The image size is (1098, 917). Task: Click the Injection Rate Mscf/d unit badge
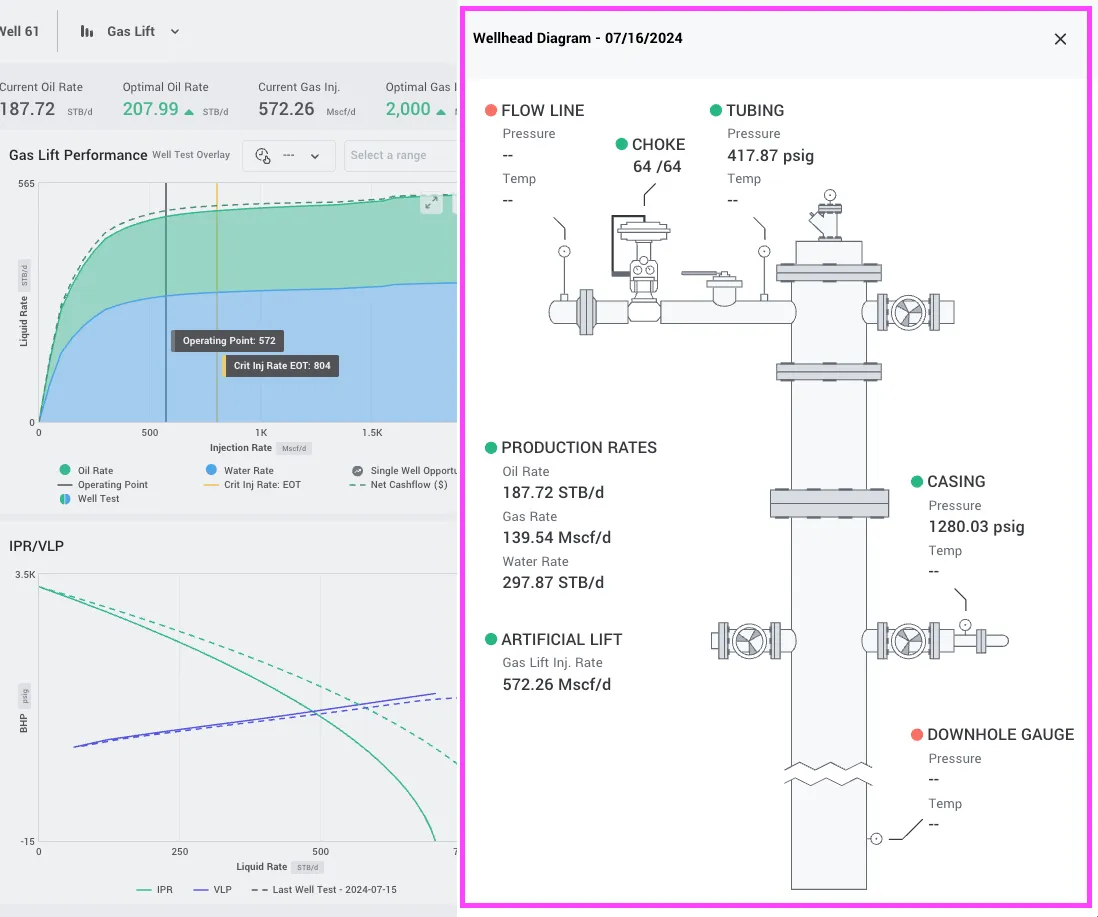point(294,448)
